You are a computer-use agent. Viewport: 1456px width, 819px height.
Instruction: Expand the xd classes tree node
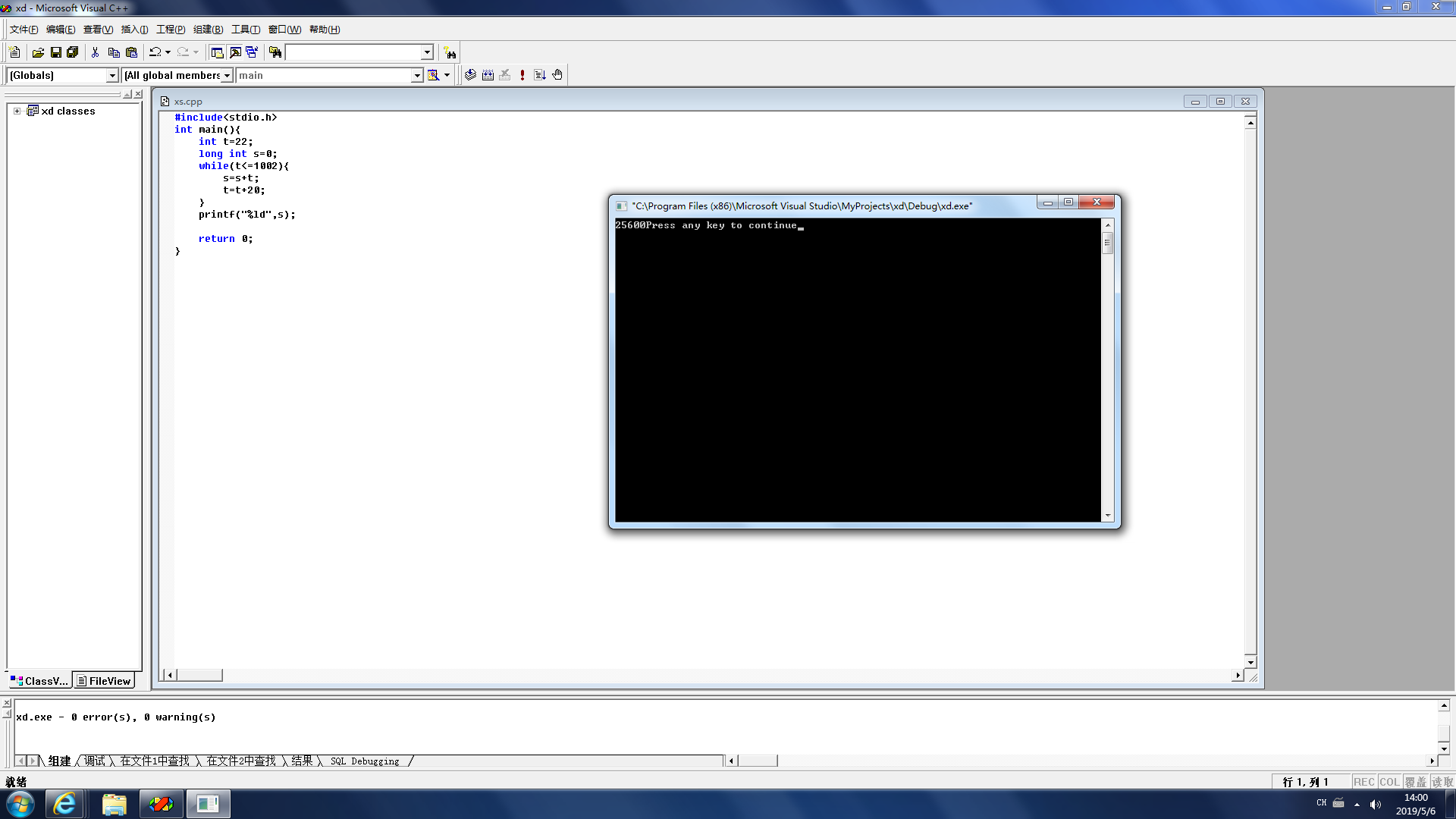[x=17, y=111]
